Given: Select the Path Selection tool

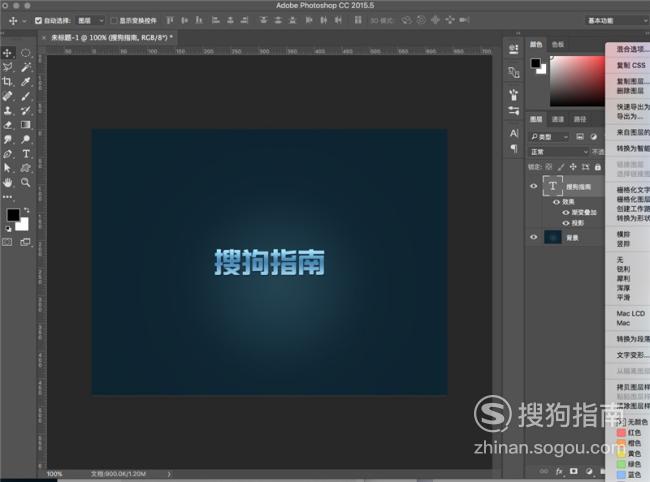Looking at the screenshot, I should click(7, 168).
